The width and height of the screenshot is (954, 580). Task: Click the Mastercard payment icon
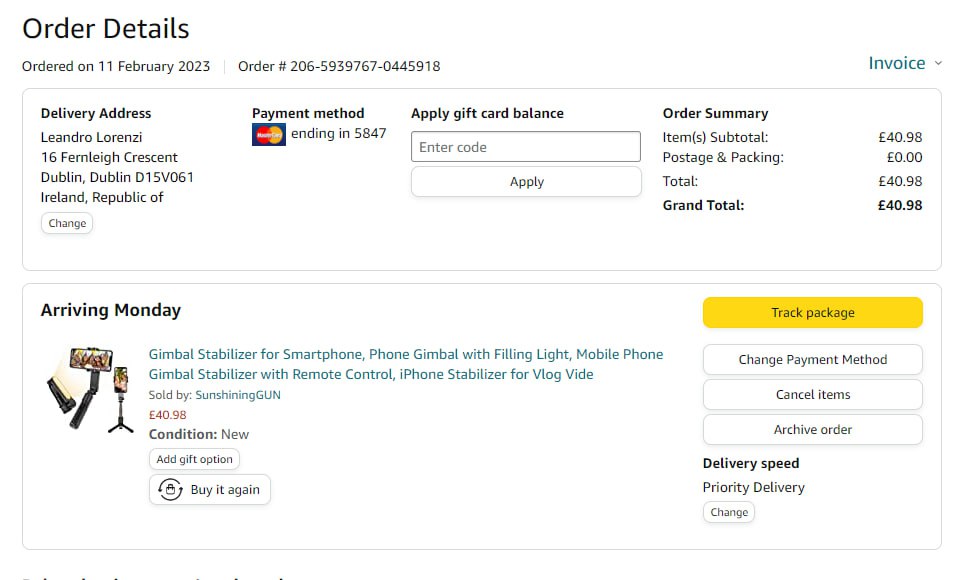tap(269, 134)
